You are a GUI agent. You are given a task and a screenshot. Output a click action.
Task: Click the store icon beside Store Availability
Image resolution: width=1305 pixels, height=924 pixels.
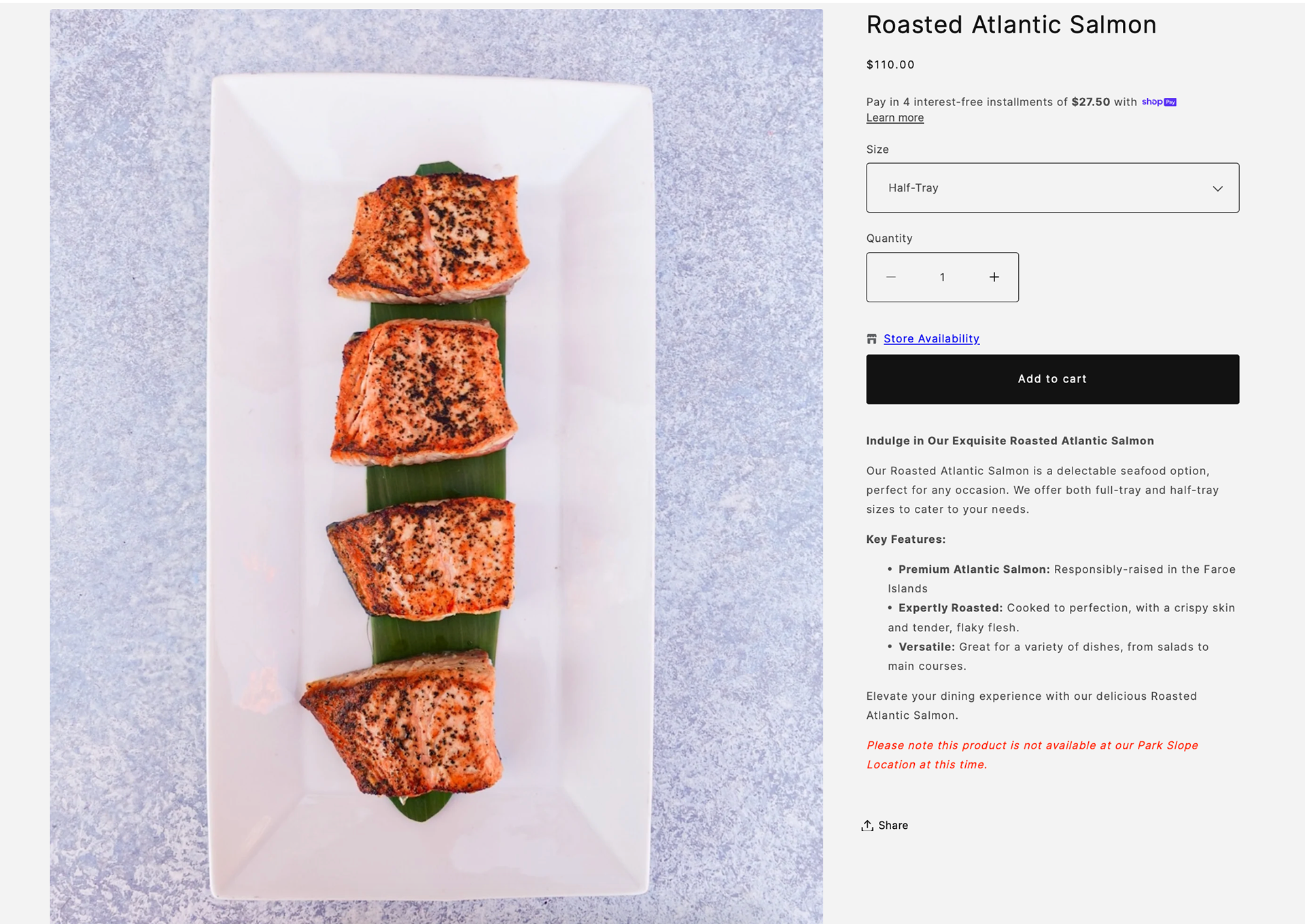point(871,339)
